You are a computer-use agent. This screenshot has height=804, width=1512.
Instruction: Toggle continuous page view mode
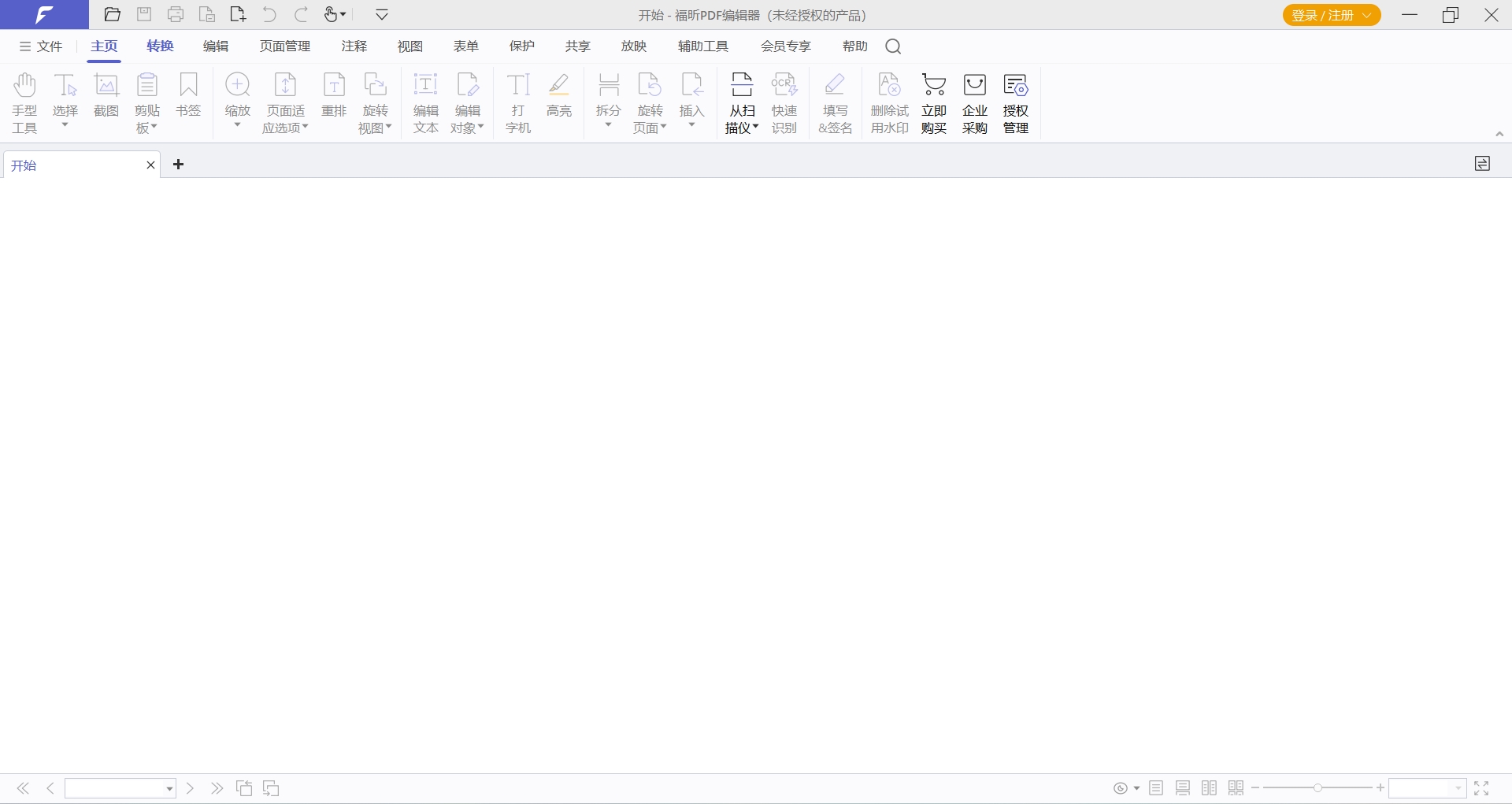(x=1183, y=788)
